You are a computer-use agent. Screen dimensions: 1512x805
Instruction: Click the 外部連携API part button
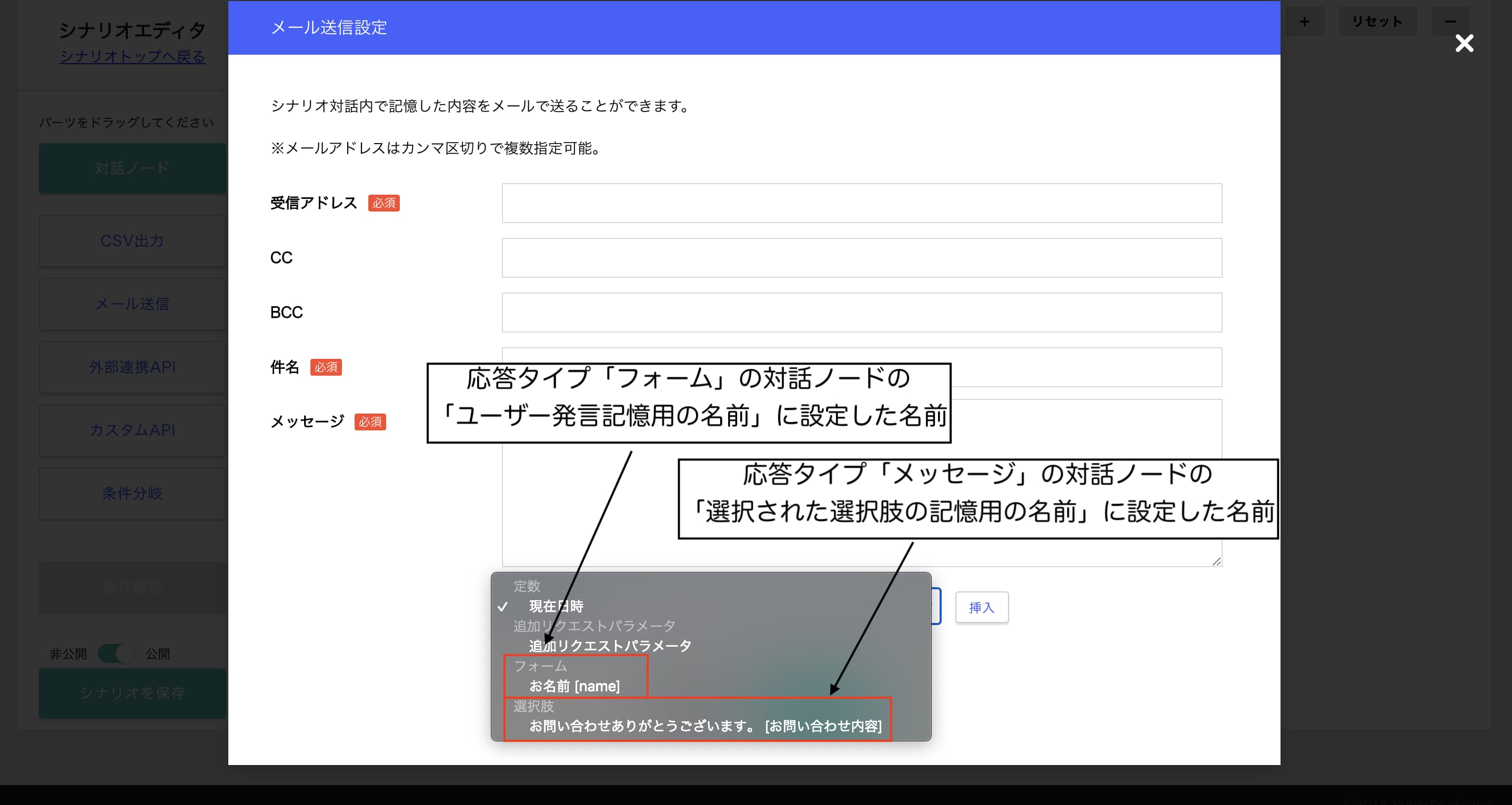coord(133,367)
